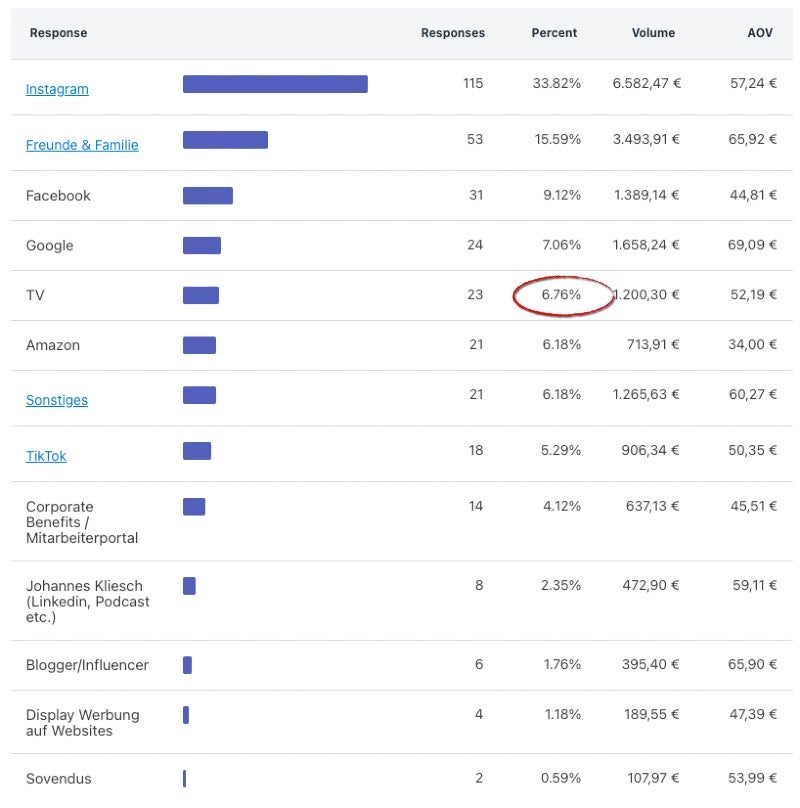This screenshot has height=808, width=800.
Task: Click Display Werbung auf Websites label
Action: [x=83, y=723]
